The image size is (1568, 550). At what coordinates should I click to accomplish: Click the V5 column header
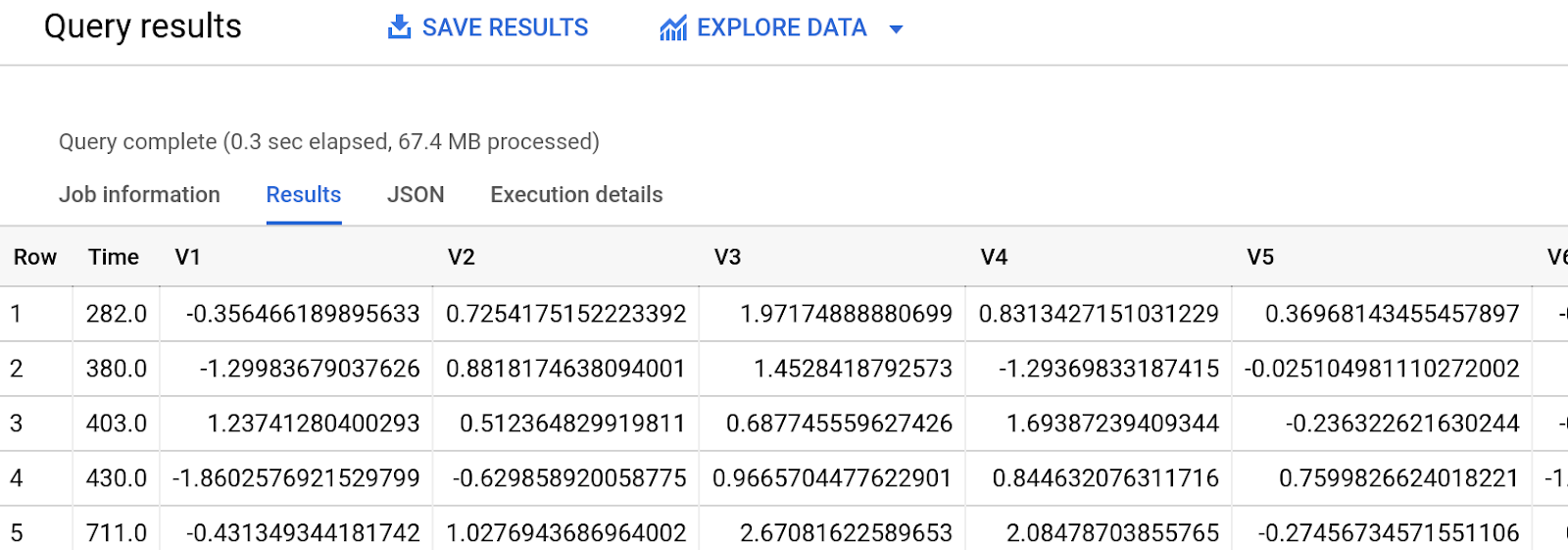pyautogui.click(x=1260, y=257)
